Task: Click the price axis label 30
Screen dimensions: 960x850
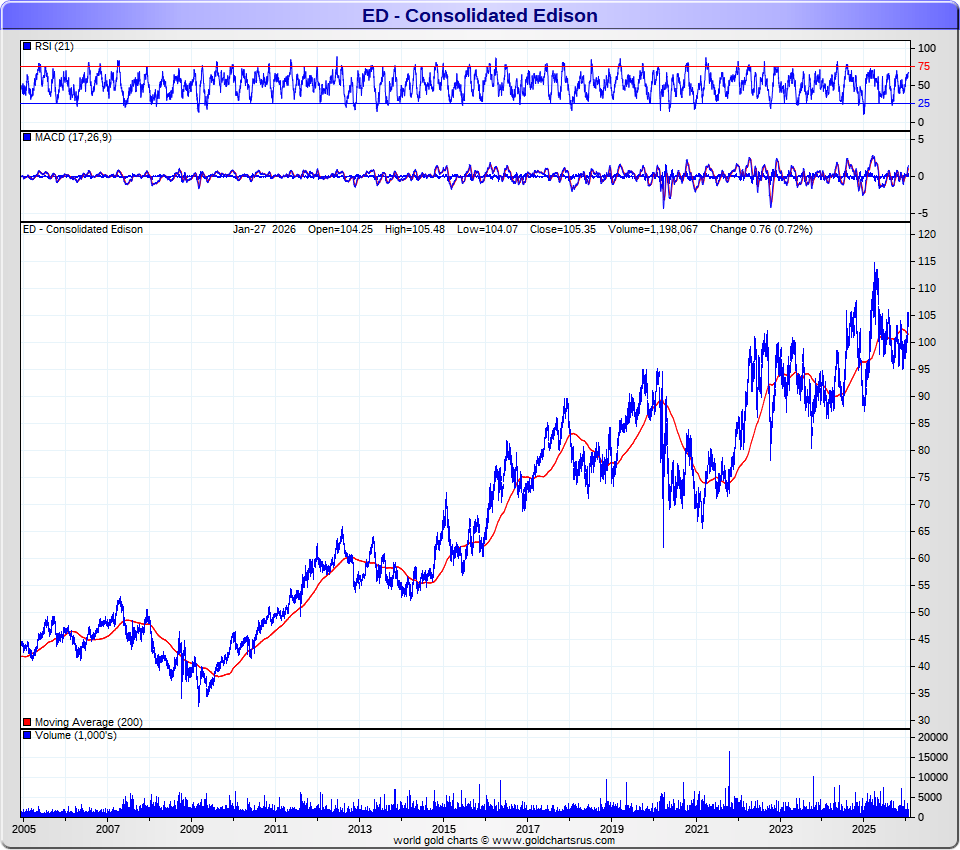Action: tap(924, 720)
